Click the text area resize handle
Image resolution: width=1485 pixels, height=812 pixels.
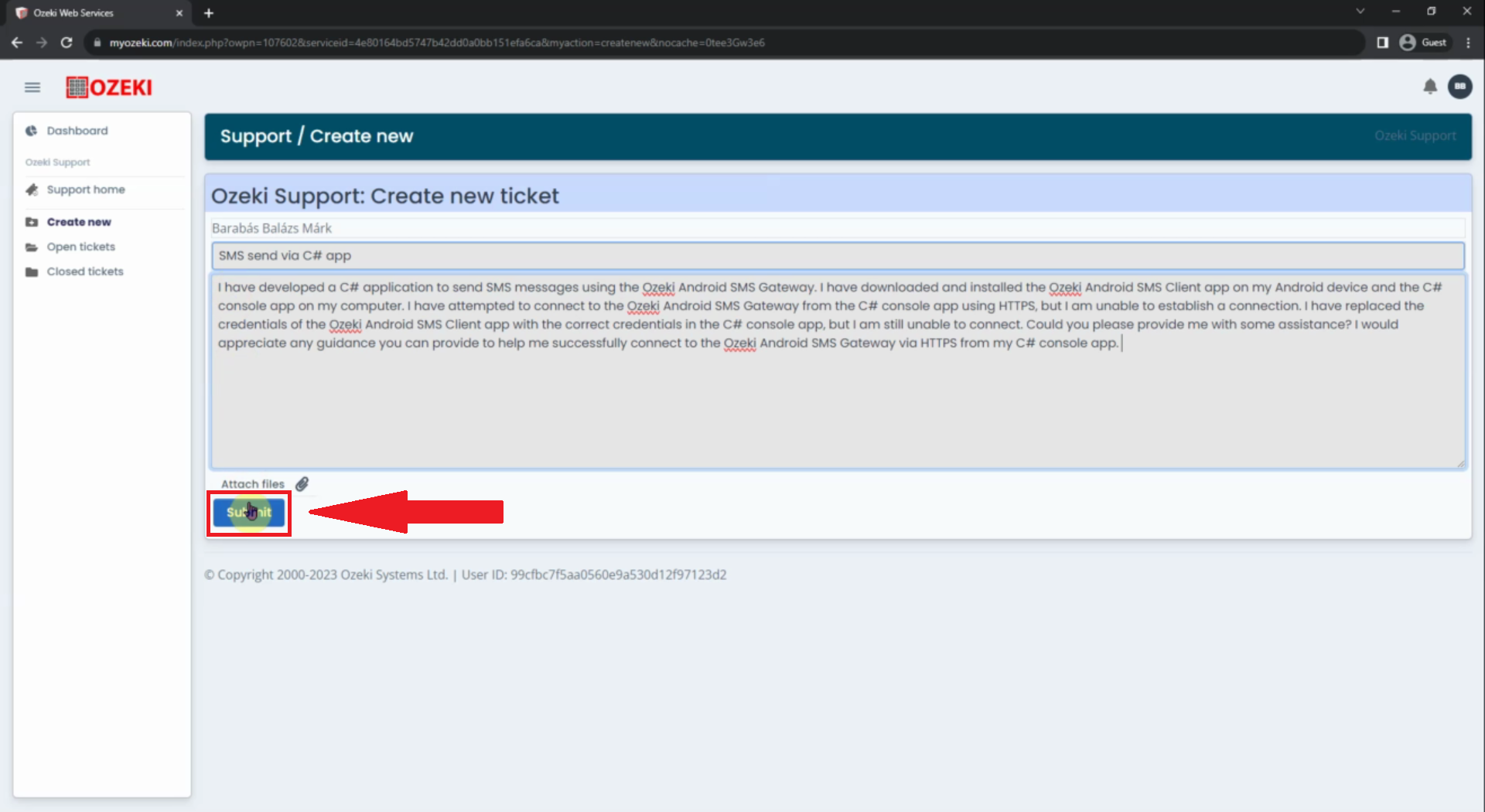(x=1460, y=464)
